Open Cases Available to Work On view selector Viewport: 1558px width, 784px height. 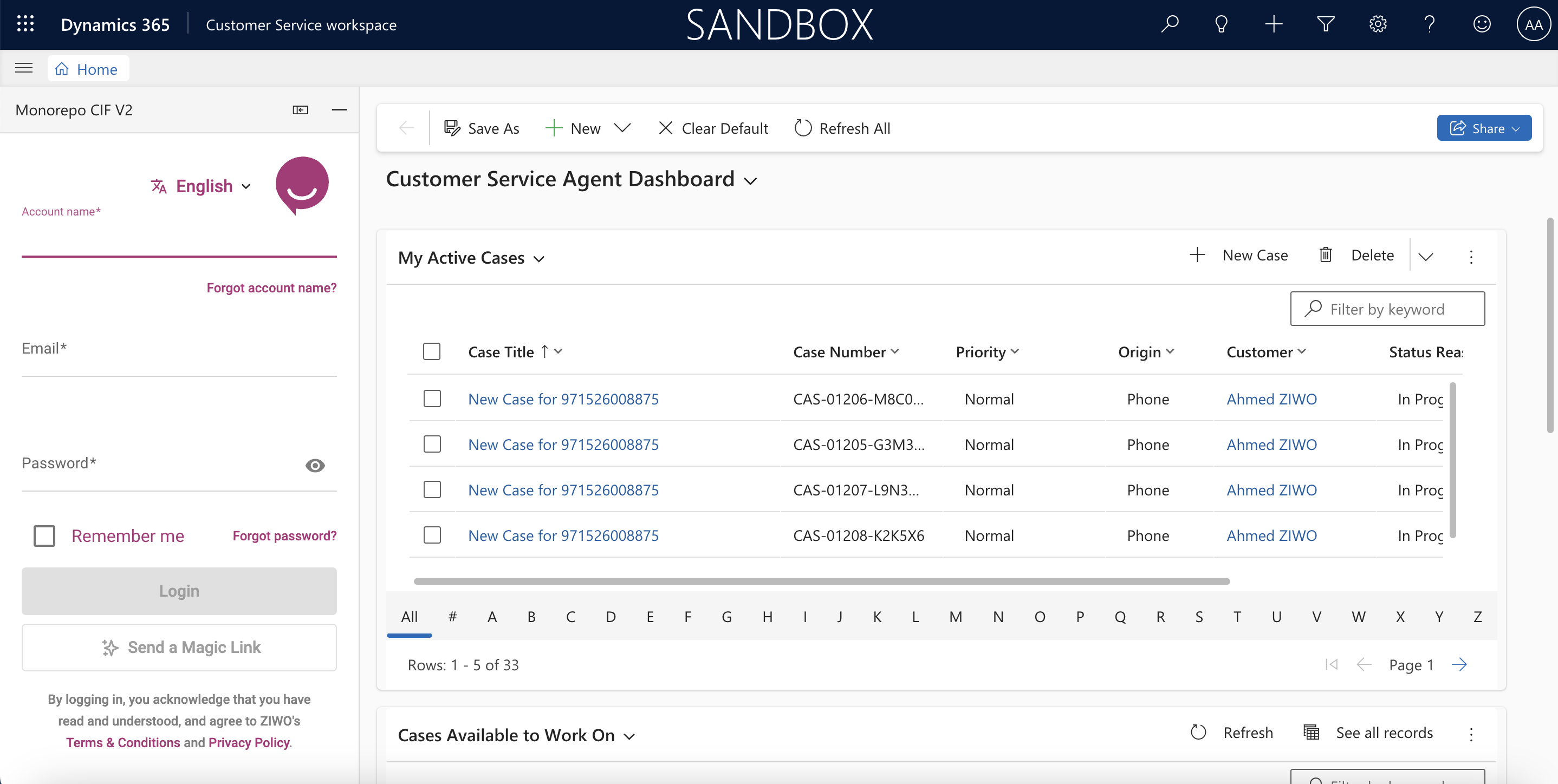[x=516, y=735]
